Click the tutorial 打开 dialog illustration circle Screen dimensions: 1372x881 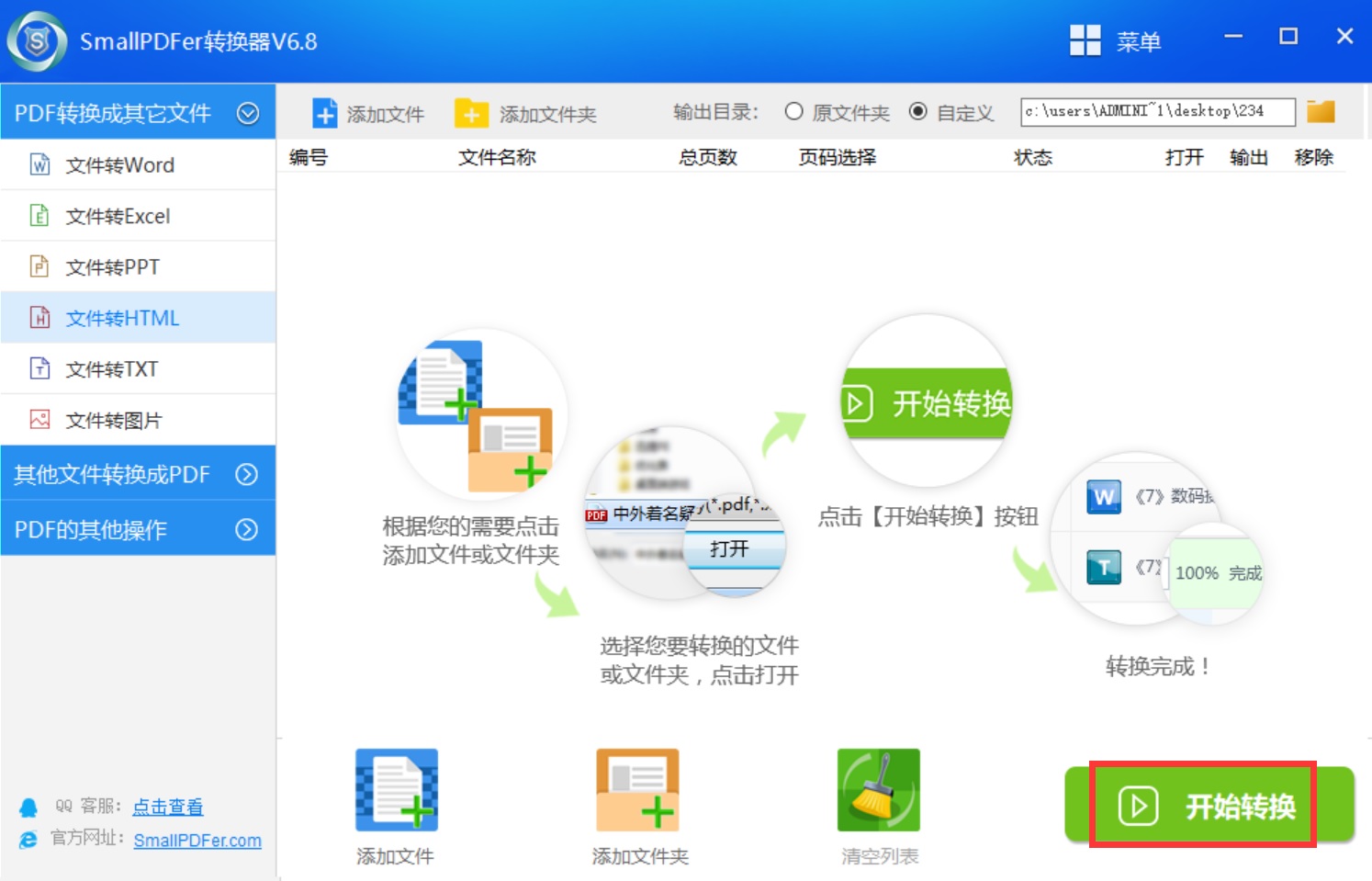pyautogui.click(x=685, y=513)
